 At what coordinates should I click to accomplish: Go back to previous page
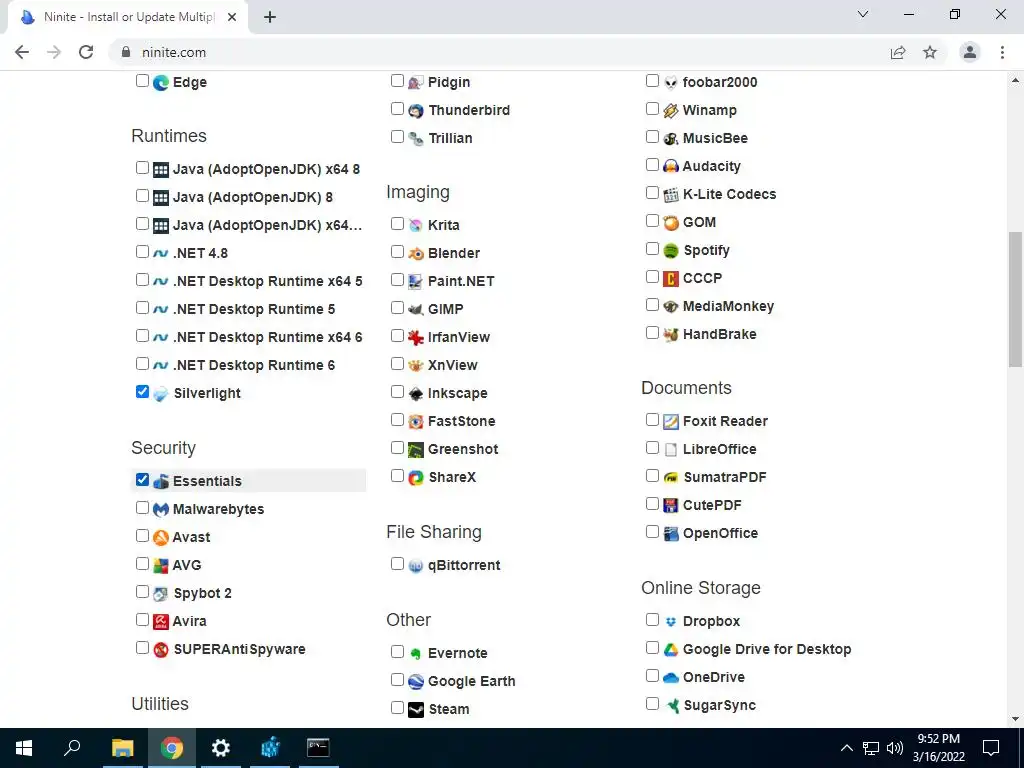22,52
